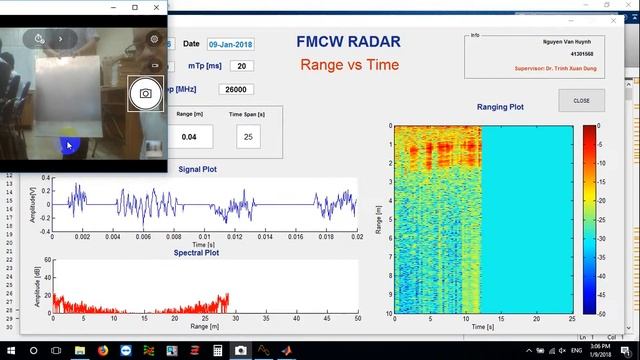The image size is (640, 360).
Task: Open the red Z-shaped app on taskbar
Action: pyautogui.click(x=195, y=351)
